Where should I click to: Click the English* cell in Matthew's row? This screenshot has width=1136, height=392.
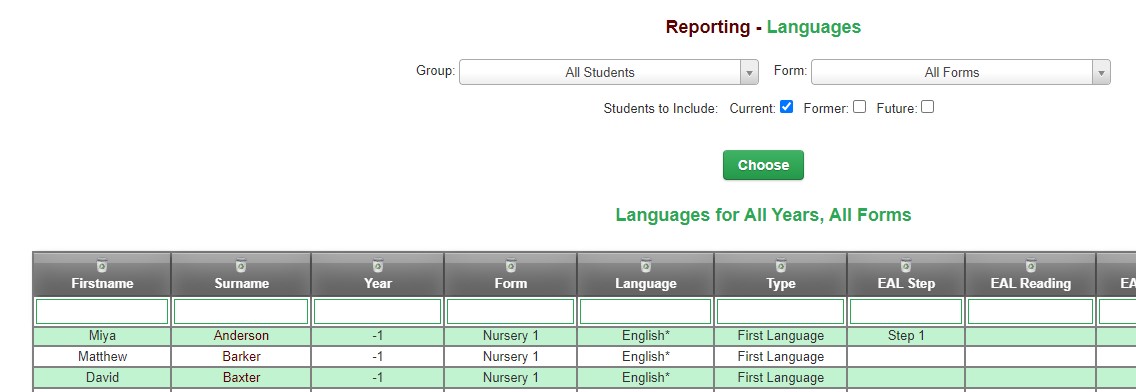click(646, 356)
